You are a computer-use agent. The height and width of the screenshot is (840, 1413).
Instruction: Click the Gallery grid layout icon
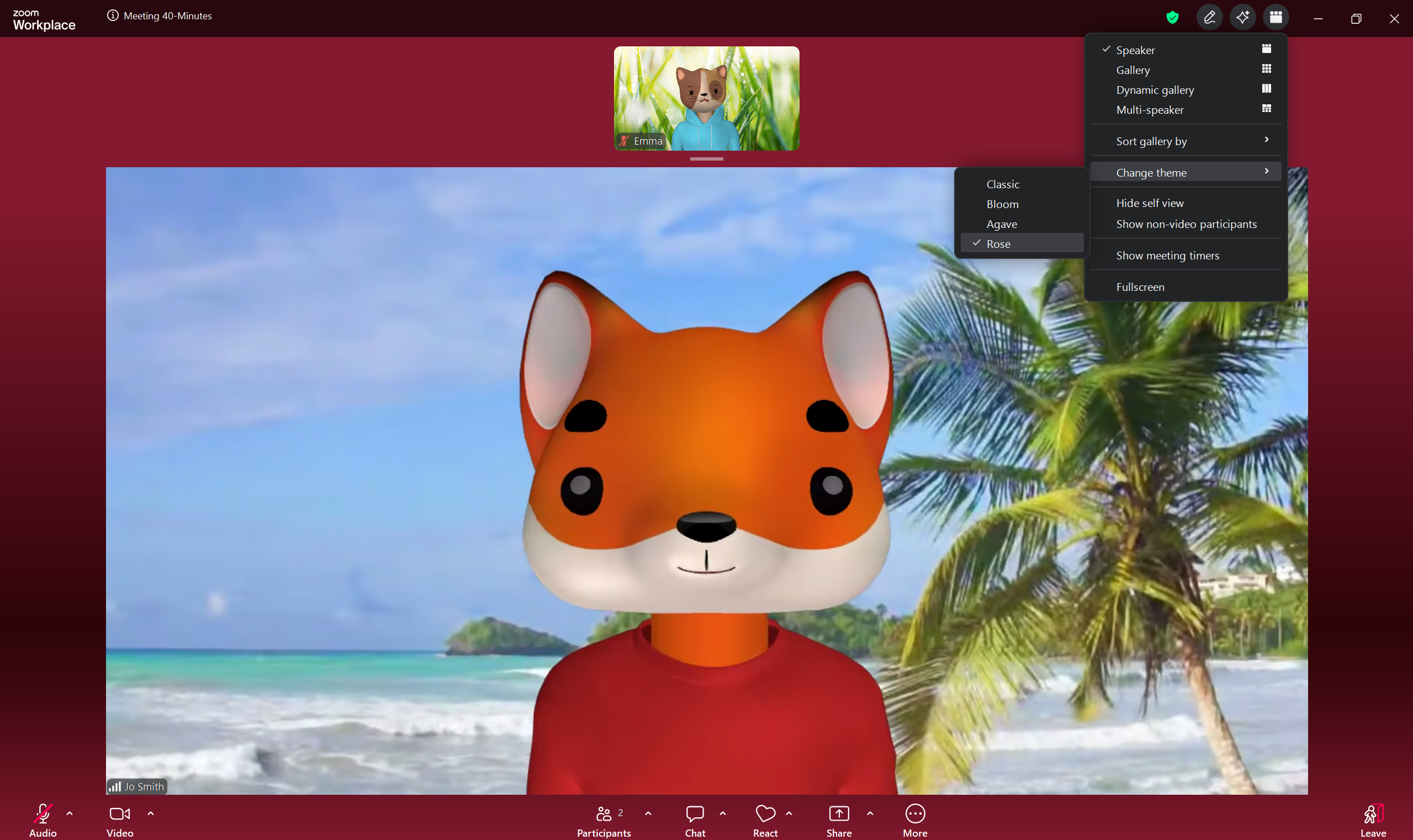click(1266, 68)
